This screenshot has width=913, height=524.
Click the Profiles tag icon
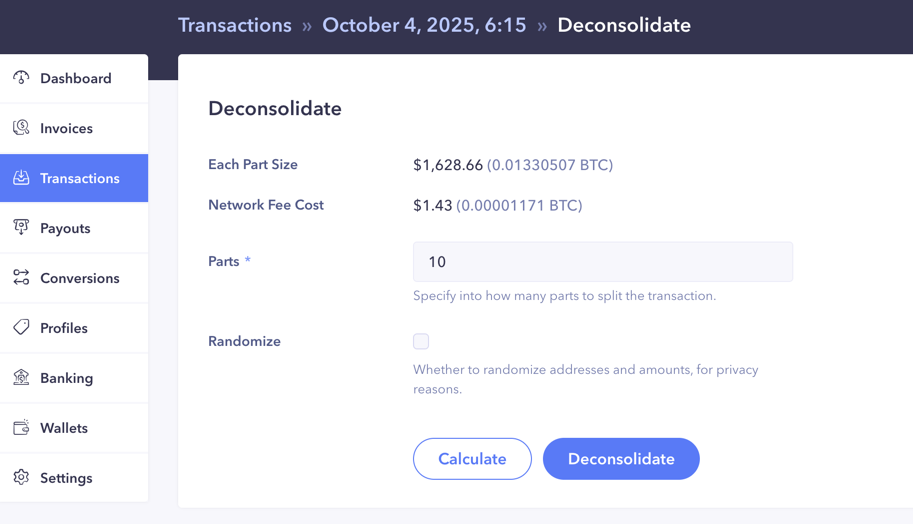[21, 328]
